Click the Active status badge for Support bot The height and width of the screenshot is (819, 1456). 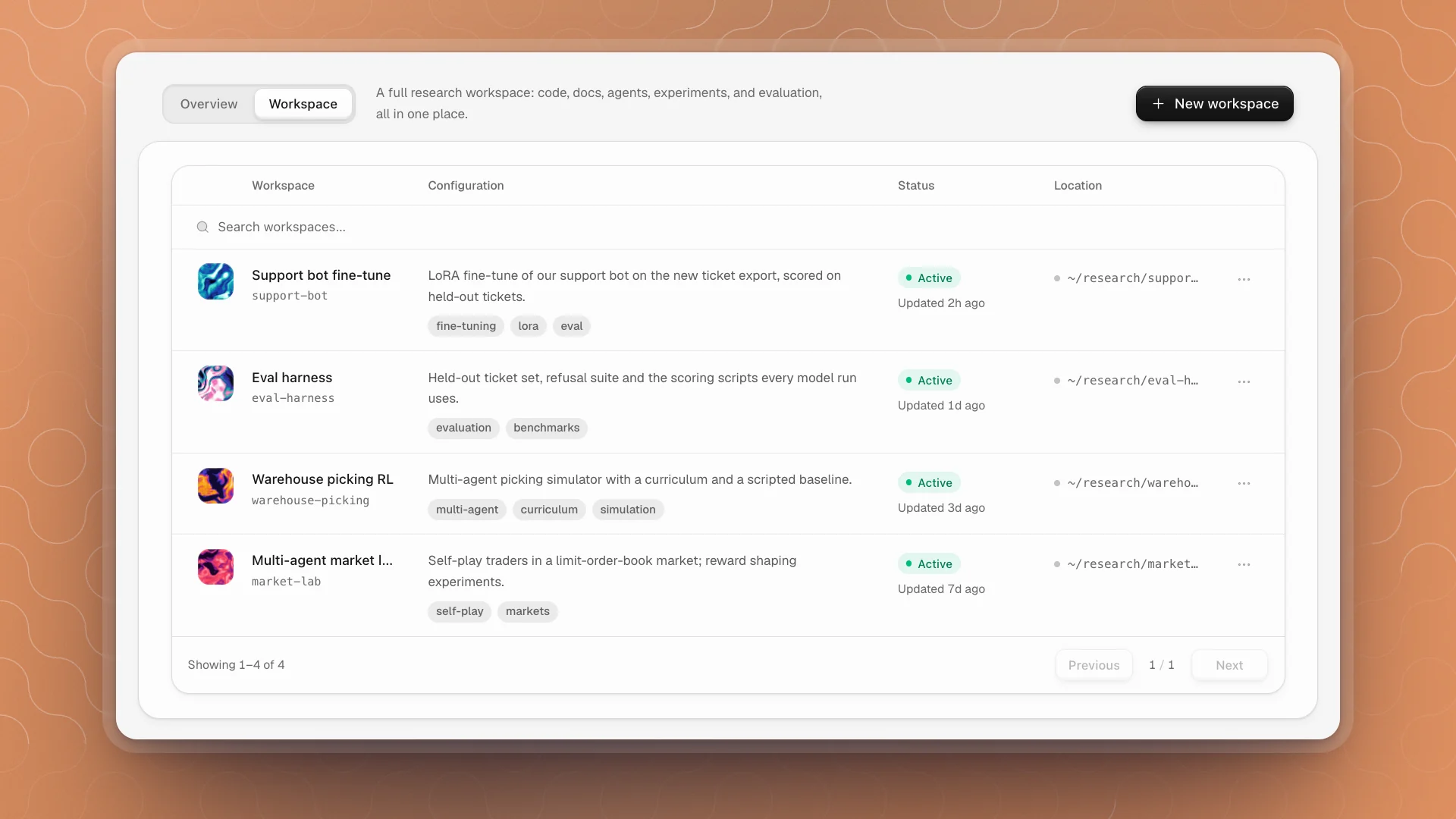pos(929,278)
